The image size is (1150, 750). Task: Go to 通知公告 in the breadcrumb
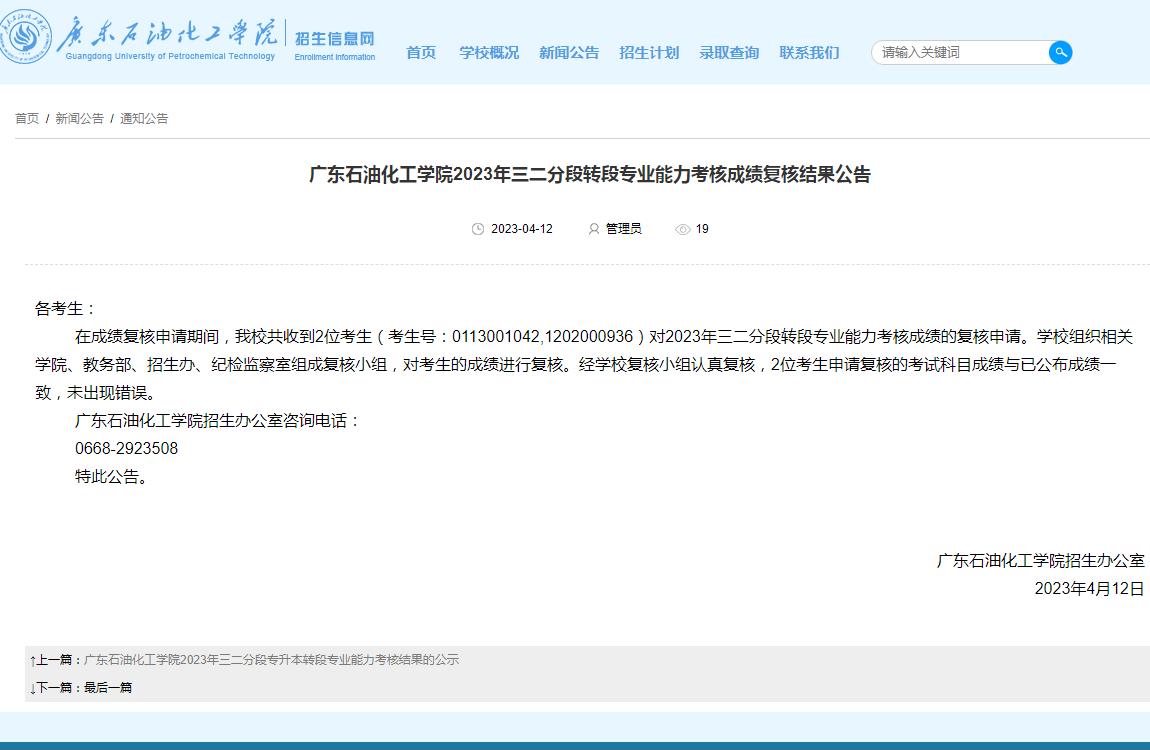(144, 118)
